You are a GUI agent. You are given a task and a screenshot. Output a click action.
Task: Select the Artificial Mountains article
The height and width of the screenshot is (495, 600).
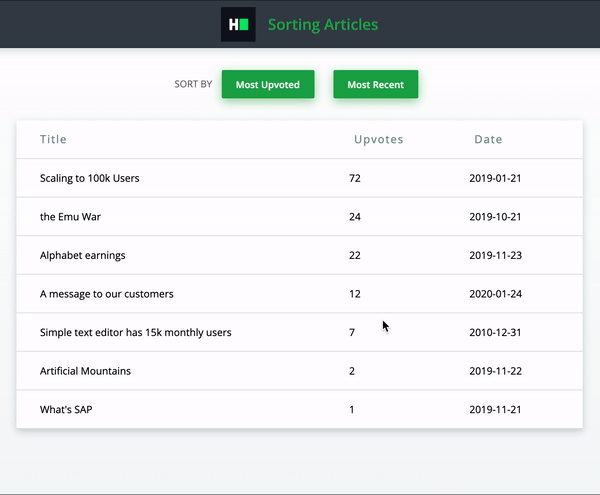click(85, 371)
